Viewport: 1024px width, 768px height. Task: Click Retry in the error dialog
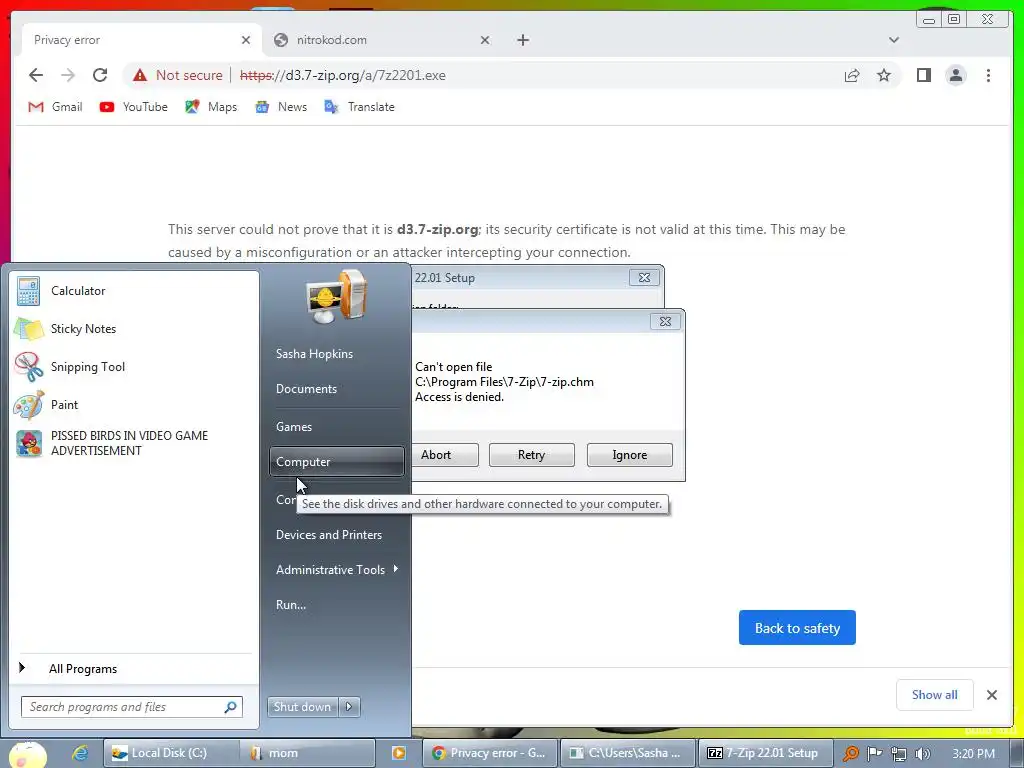pos(532,455)
